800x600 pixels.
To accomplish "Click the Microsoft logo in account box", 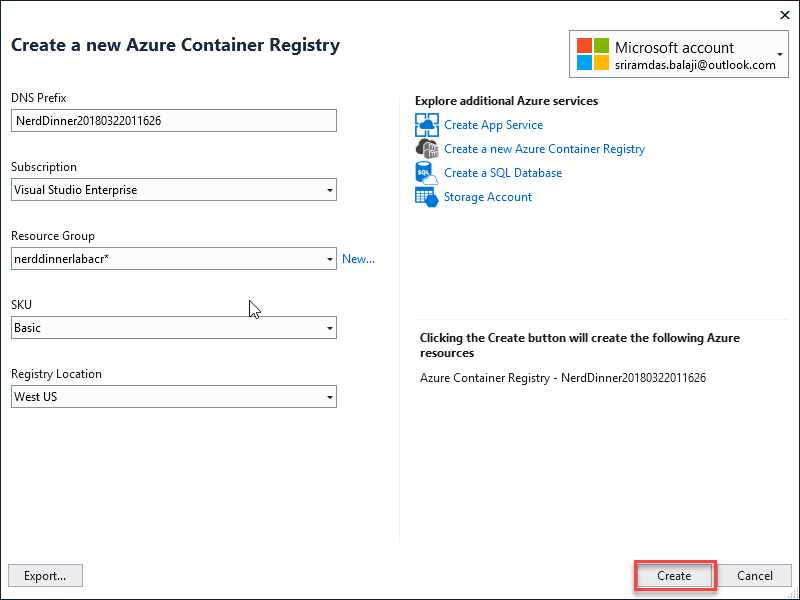I will click(592, 54).
